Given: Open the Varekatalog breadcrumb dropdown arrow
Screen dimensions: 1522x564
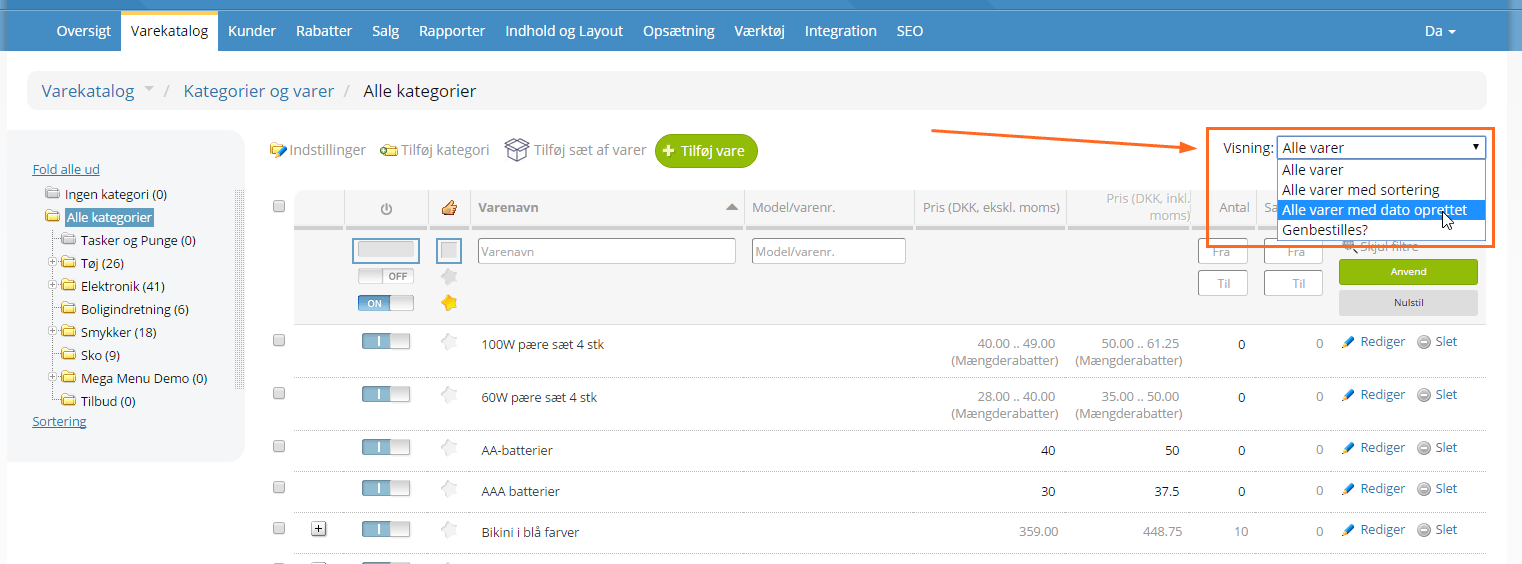Looking at the screenshot, I should coord(149,89).
